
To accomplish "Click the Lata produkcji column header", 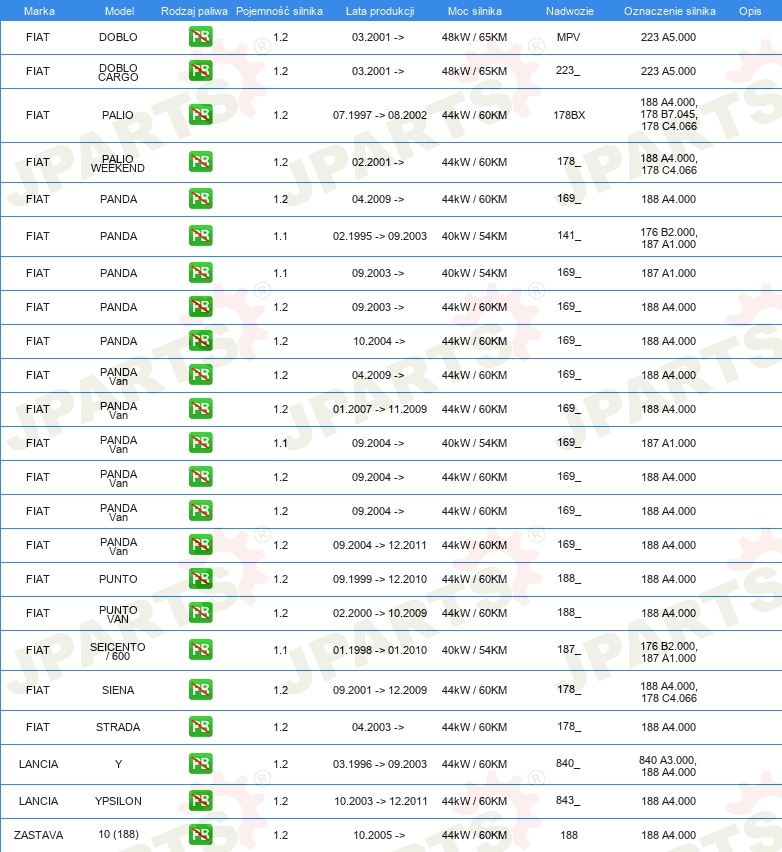I will click(380, 11).
